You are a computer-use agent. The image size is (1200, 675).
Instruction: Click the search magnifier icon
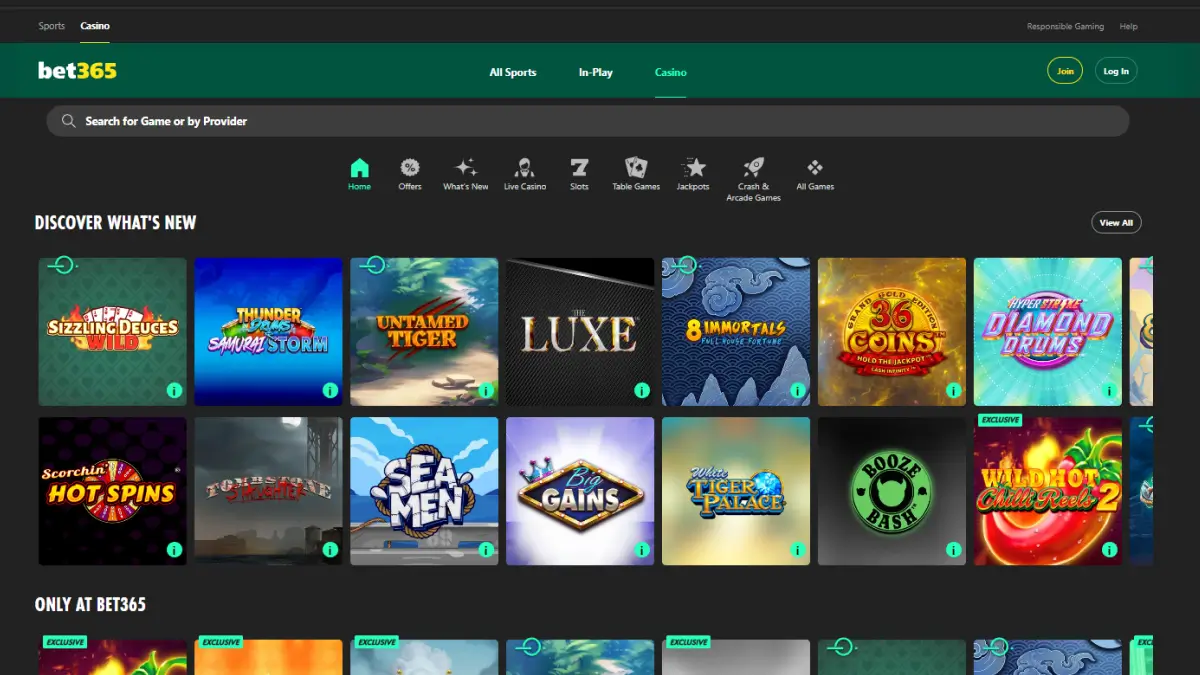click(69, 121)
